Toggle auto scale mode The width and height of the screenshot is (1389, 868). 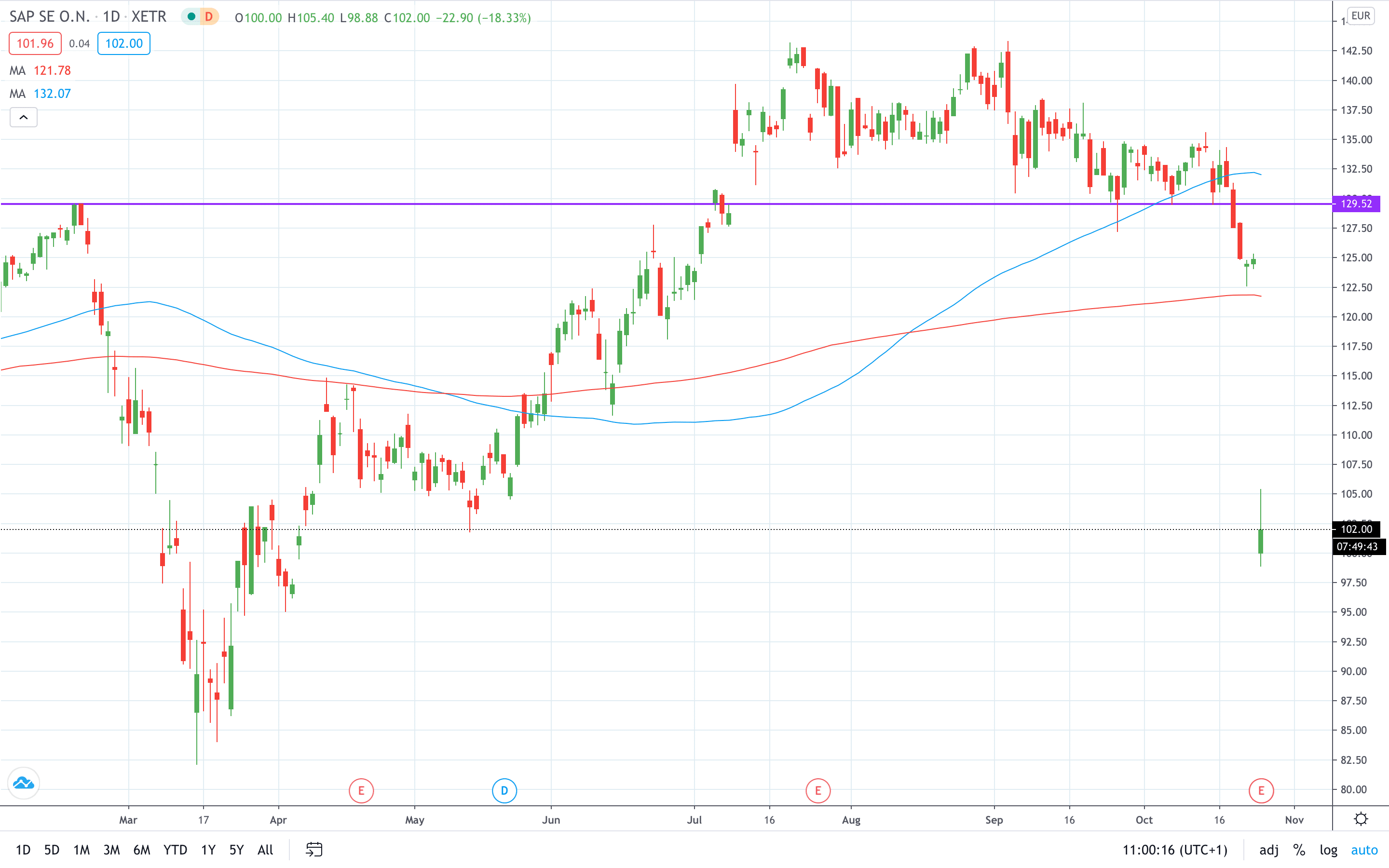(1364, 850)
